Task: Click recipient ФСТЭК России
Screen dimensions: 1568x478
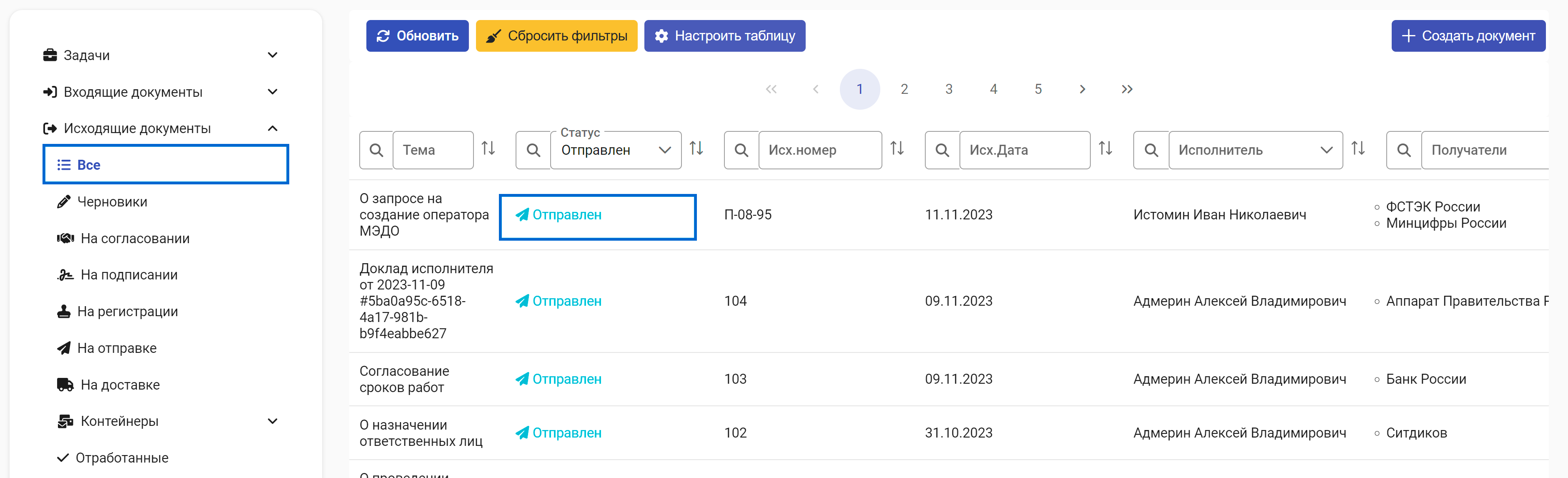Action: point(1433,207)
